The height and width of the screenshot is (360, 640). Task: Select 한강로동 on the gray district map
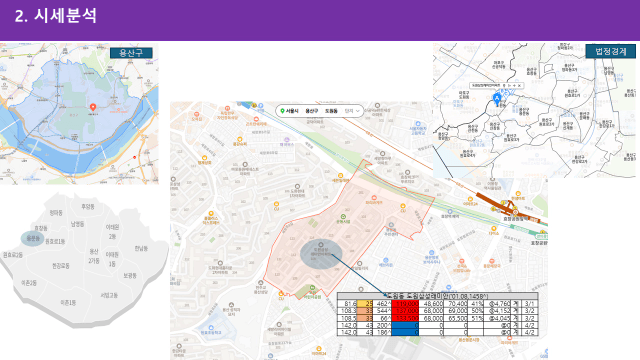pos(61,266)
